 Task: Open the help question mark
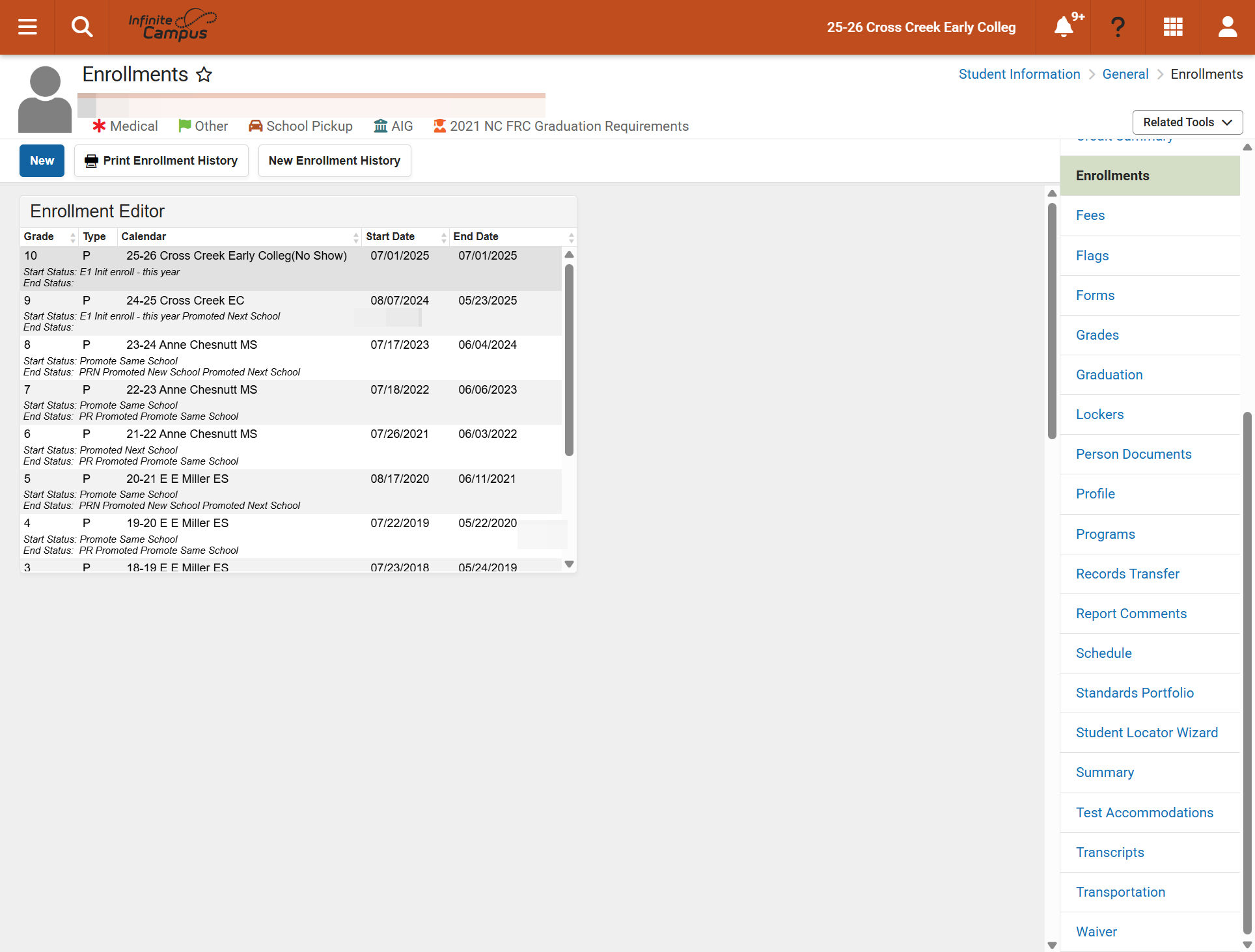[x=1118, y=27]
